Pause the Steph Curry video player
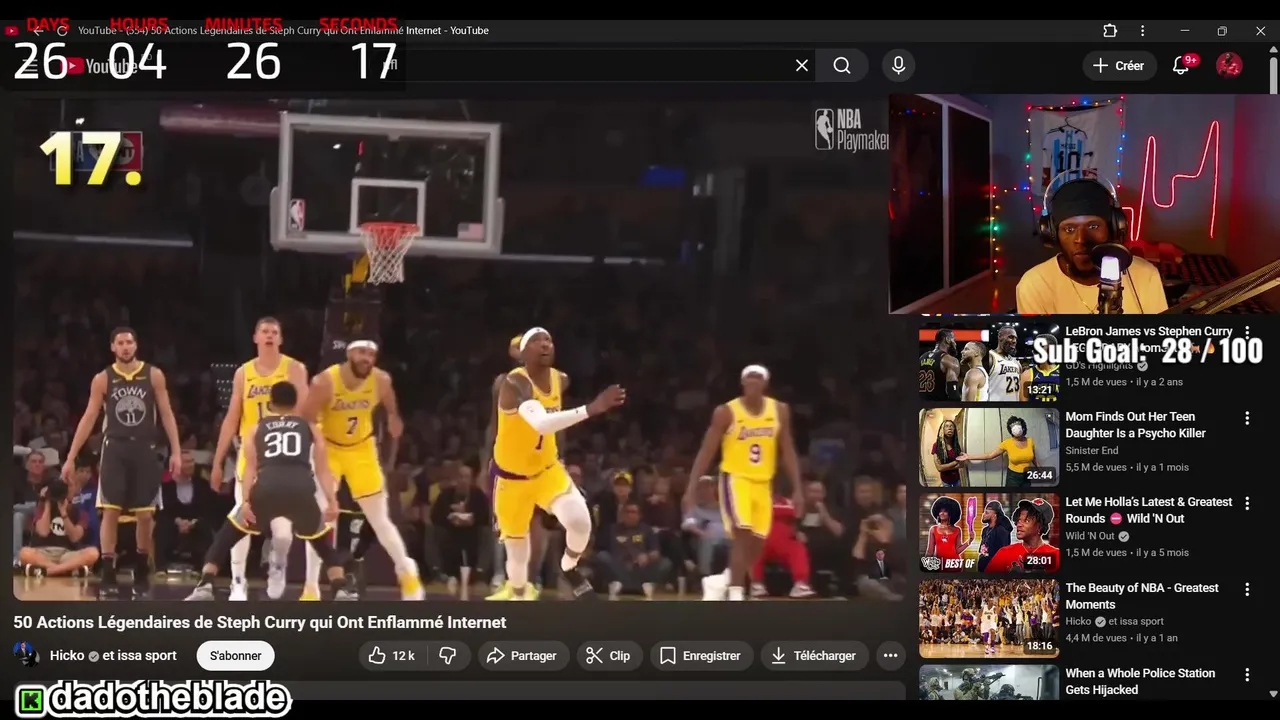1280x720 pixels. coord(460,350)
